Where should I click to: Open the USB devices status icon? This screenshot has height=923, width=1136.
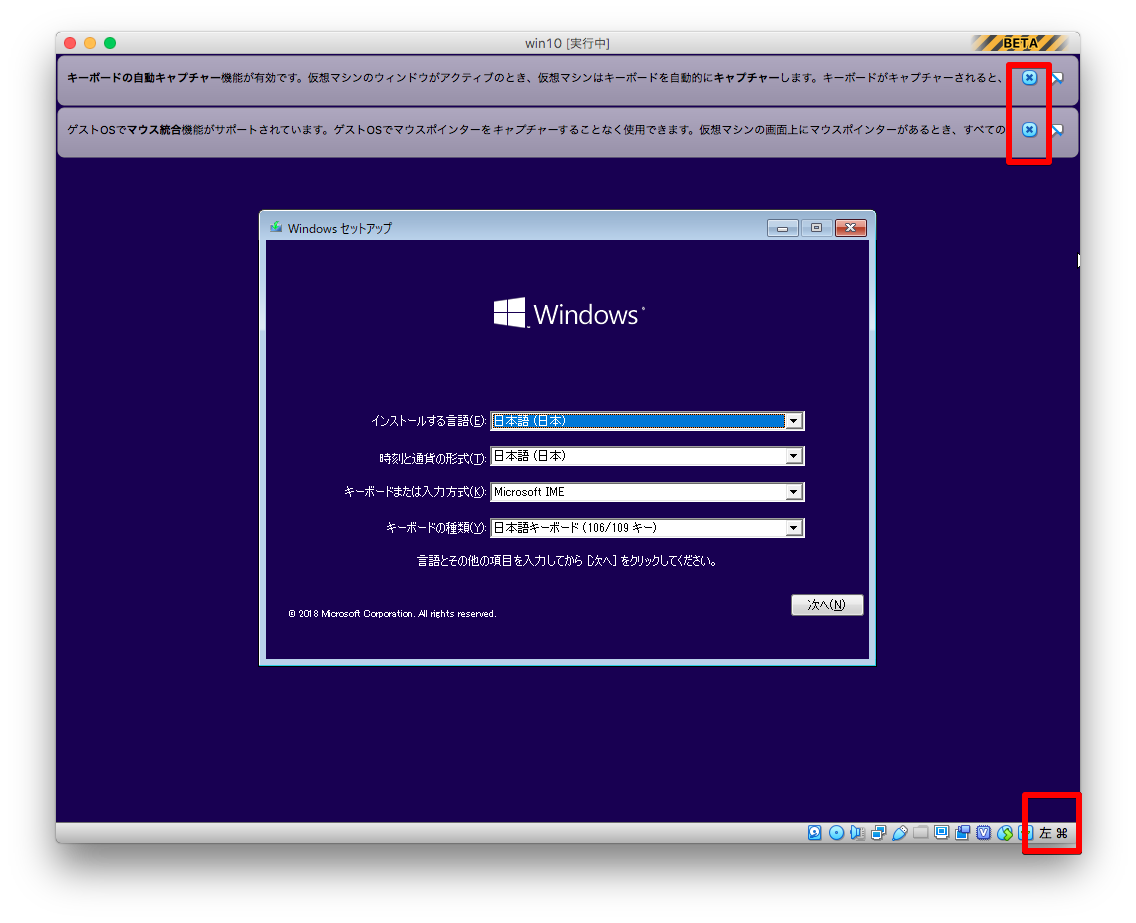coord(899,833)
